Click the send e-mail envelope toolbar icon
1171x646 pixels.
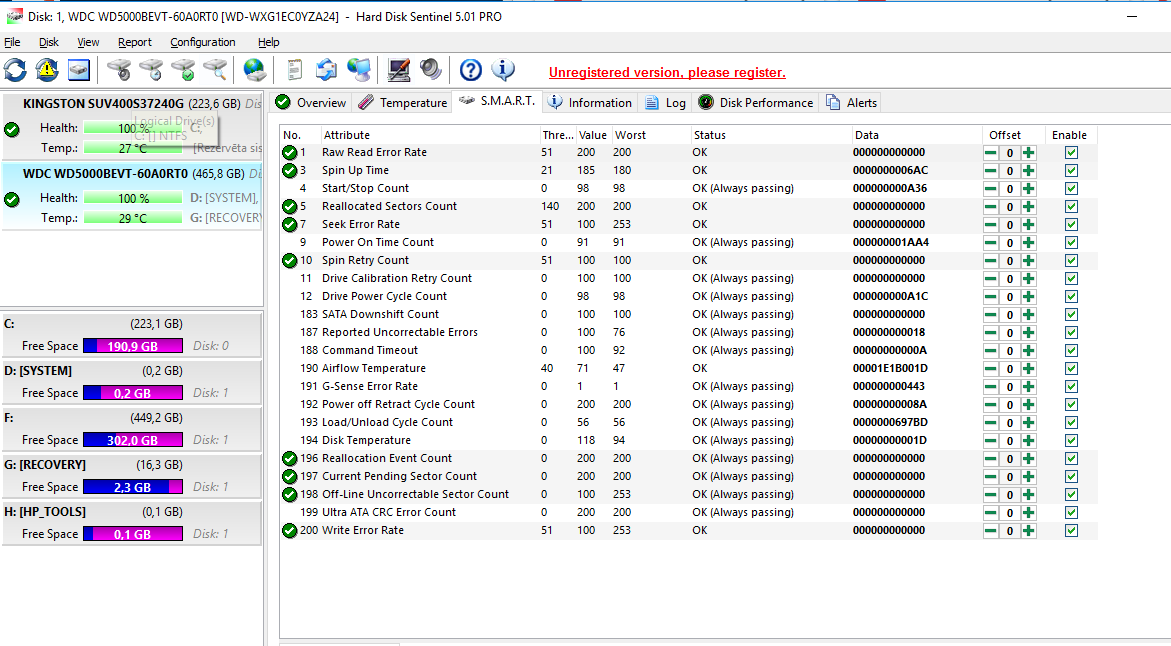tap(326, 70)
